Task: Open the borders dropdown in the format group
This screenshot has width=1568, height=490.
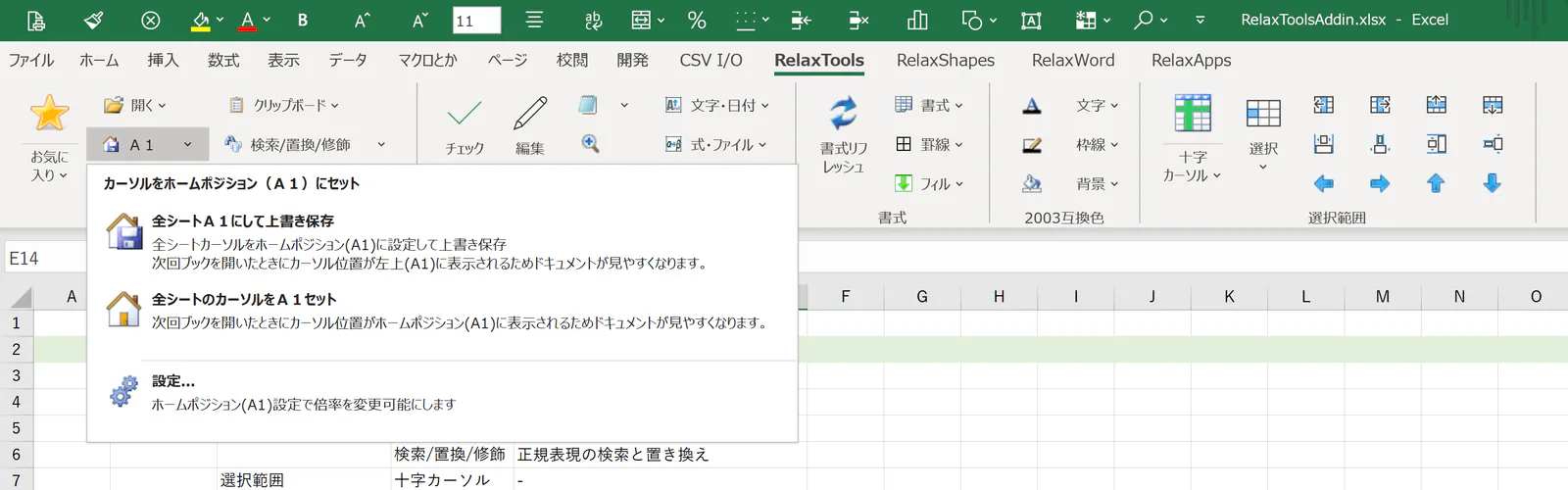Action: [x=929, y=144]
